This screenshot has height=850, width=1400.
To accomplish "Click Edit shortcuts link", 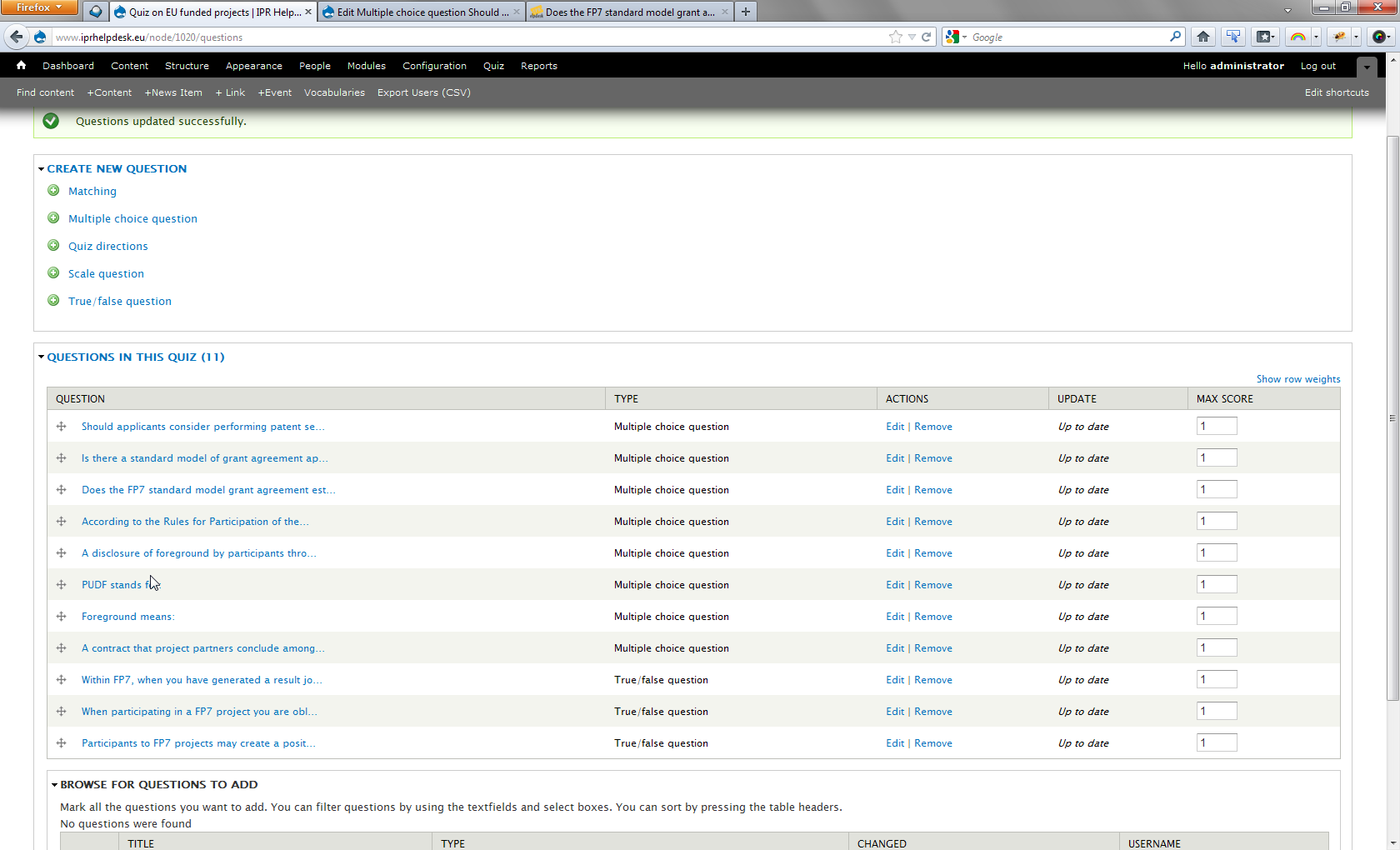I will tap(1337, 92).
